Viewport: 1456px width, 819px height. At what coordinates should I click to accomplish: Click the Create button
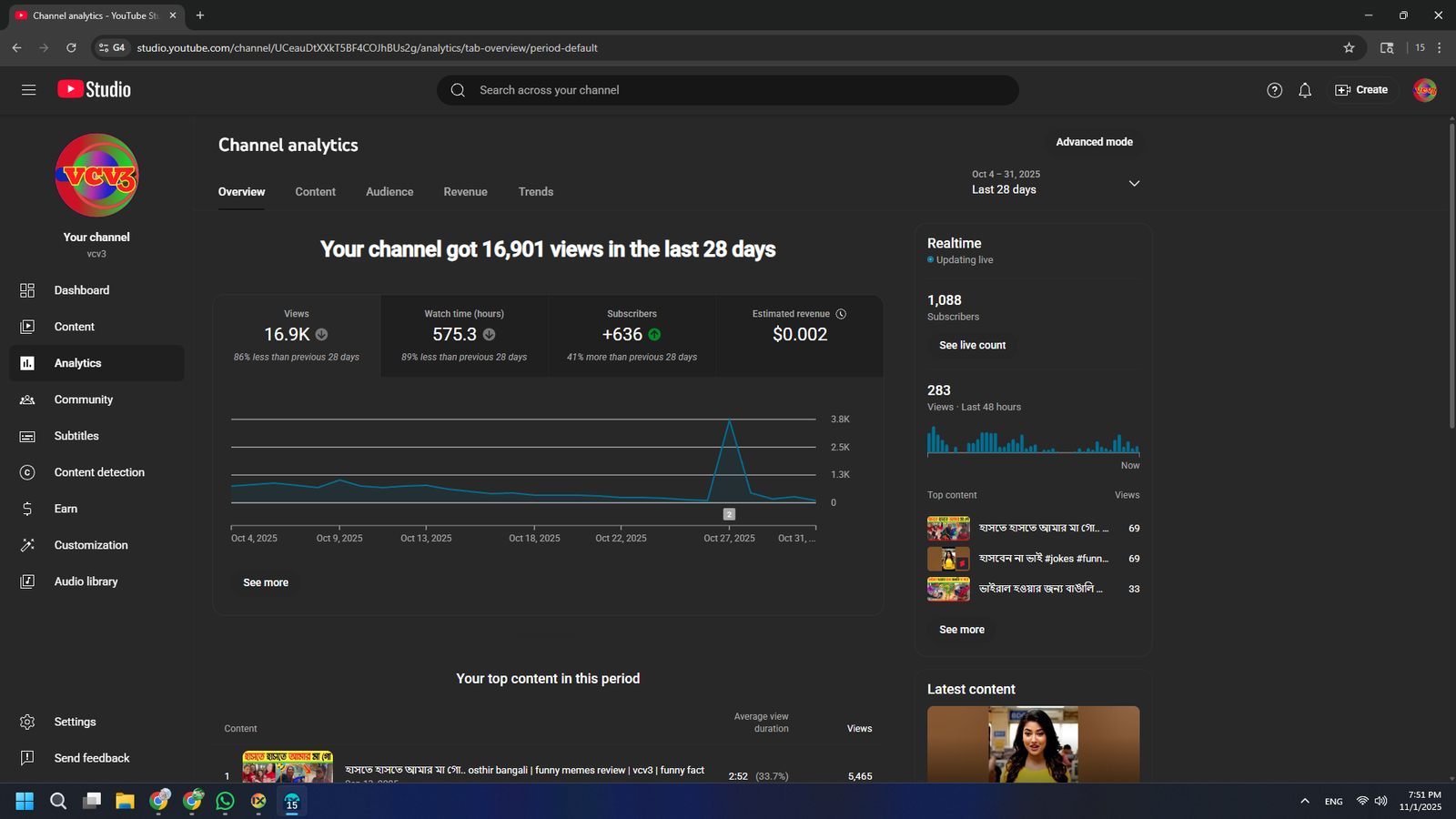[1361, 90]
